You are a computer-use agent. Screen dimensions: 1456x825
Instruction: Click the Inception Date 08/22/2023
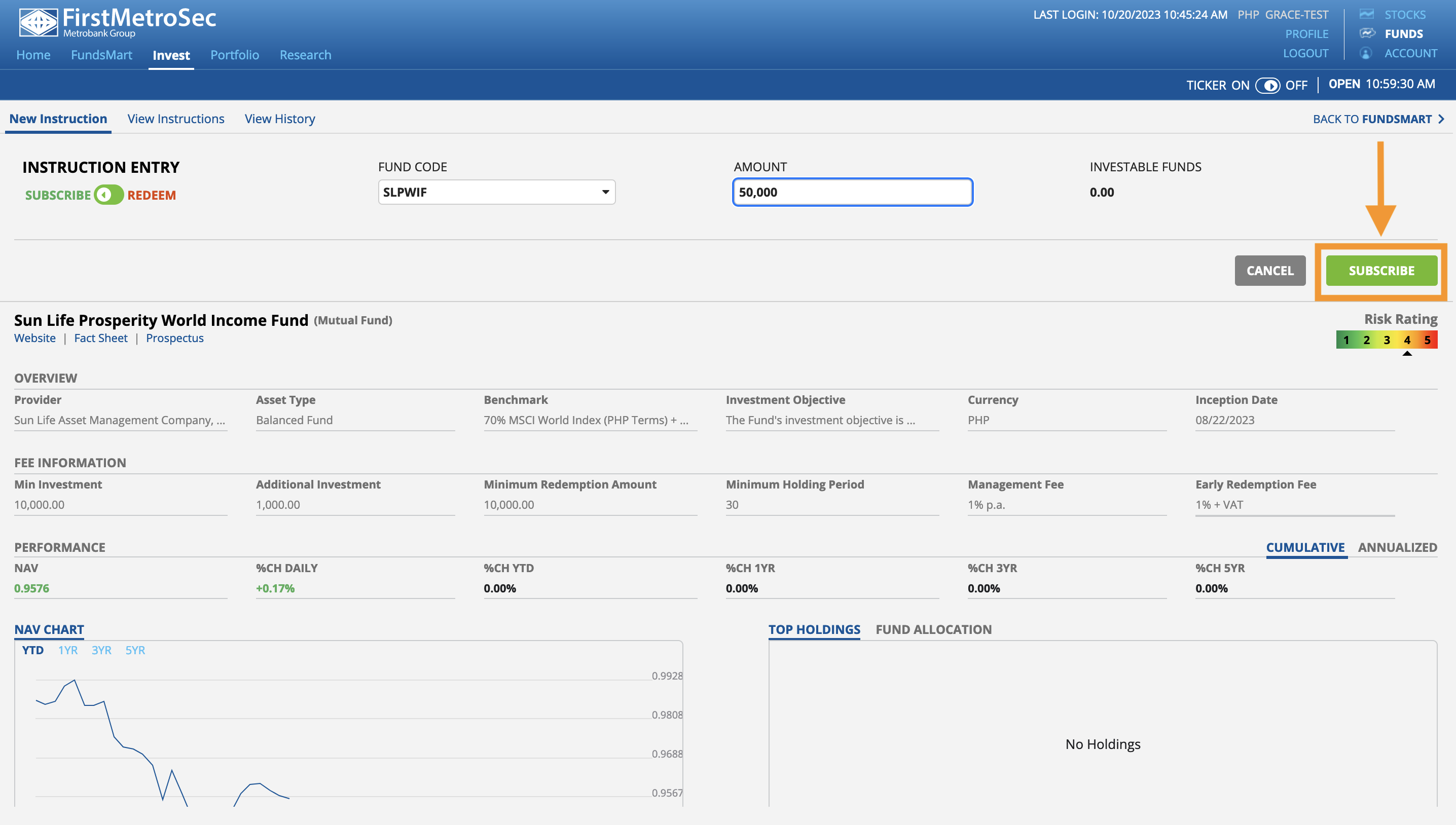(1225, 421)
